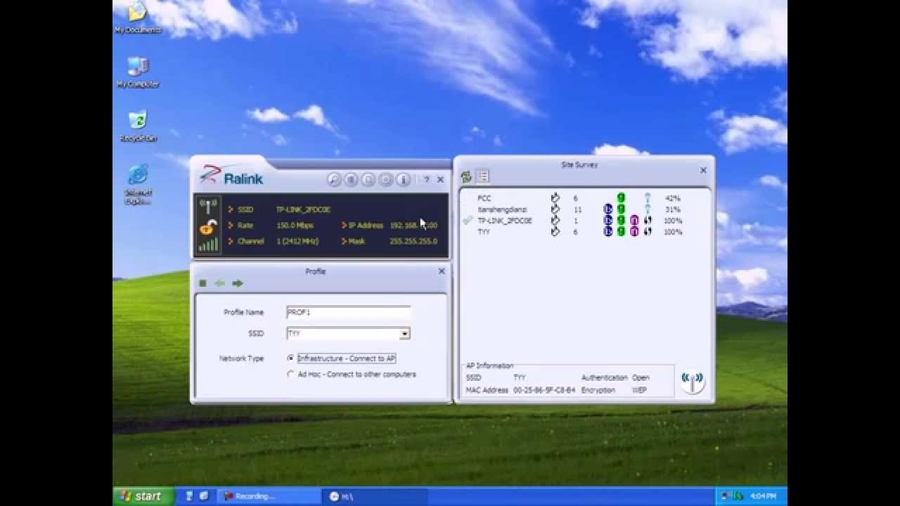
Task: Expand the SSID dropdown list
Action: pyautogui.click(x=404, y=334)
